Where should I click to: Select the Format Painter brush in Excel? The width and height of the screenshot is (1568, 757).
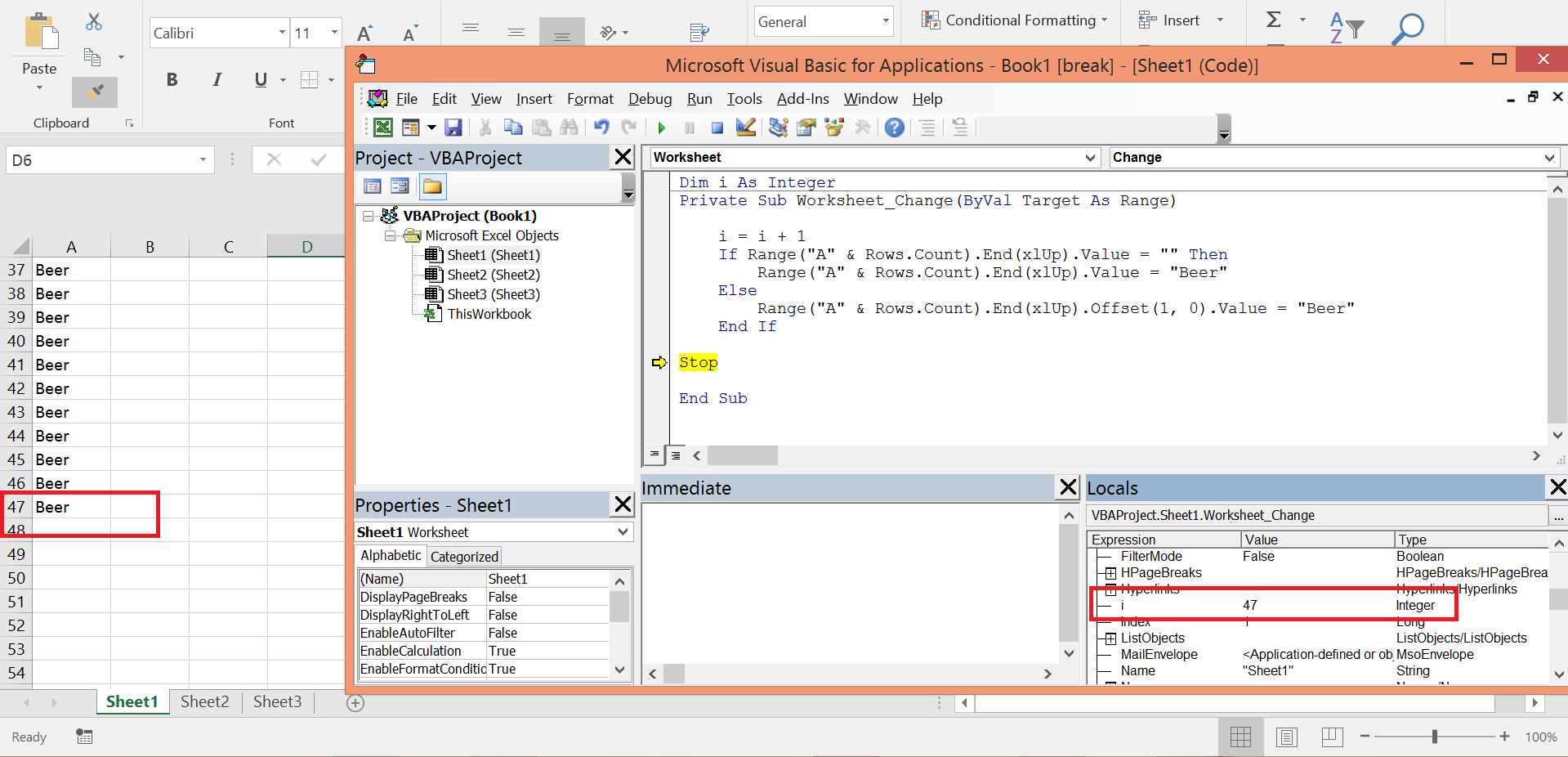(95, 92)
